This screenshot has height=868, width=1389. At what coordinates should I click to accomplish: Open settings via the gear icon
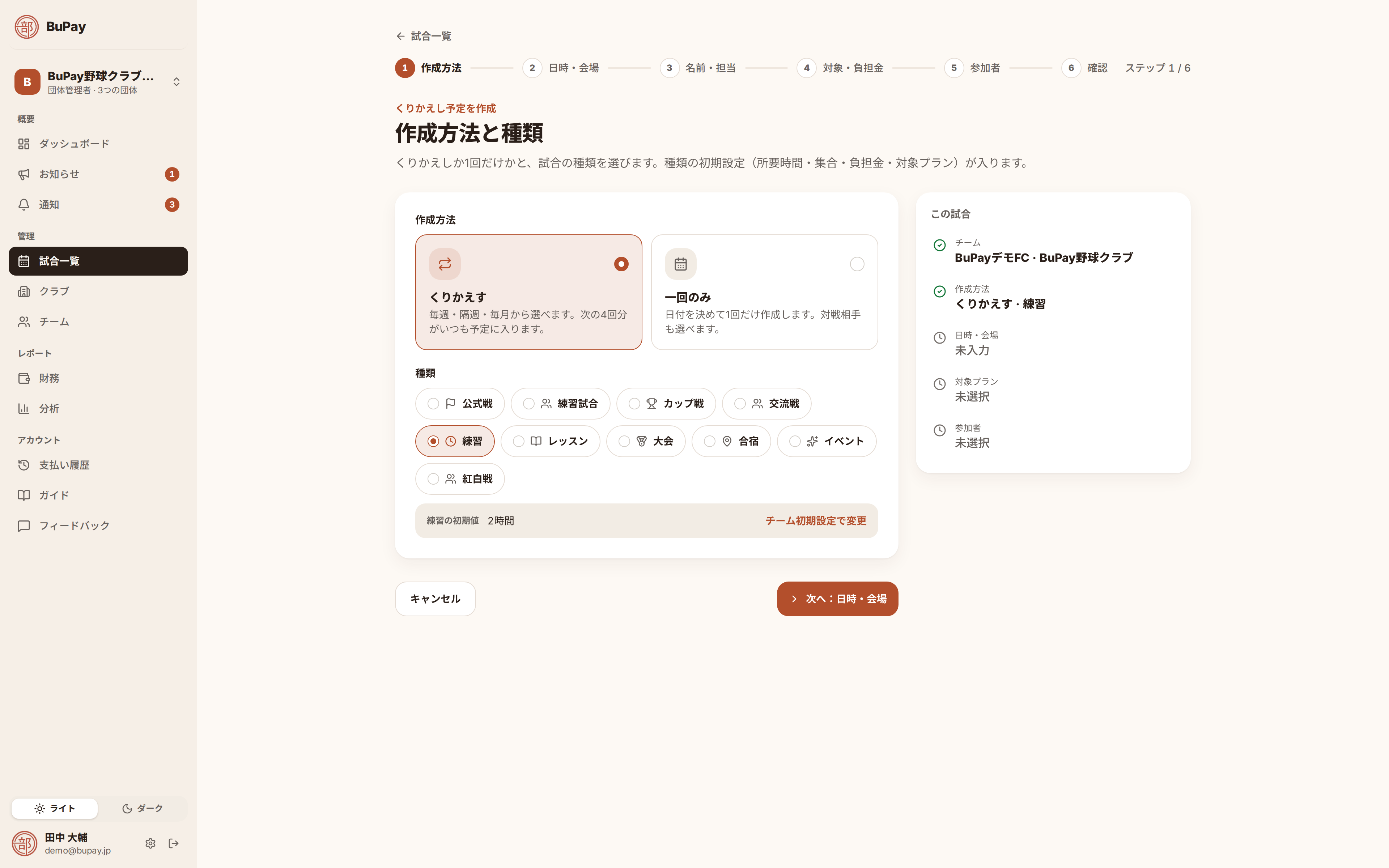pos(150,843)
